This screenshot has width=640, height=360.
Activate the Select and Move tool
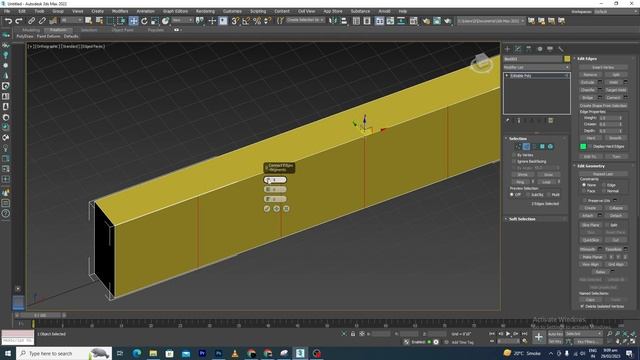coord(133,21)
